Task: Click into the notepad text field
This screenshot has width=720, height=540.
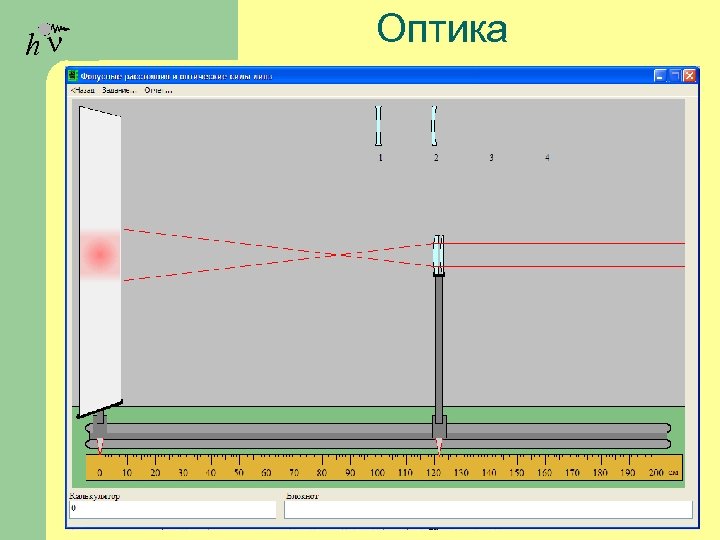Action: tap(488, 509)
